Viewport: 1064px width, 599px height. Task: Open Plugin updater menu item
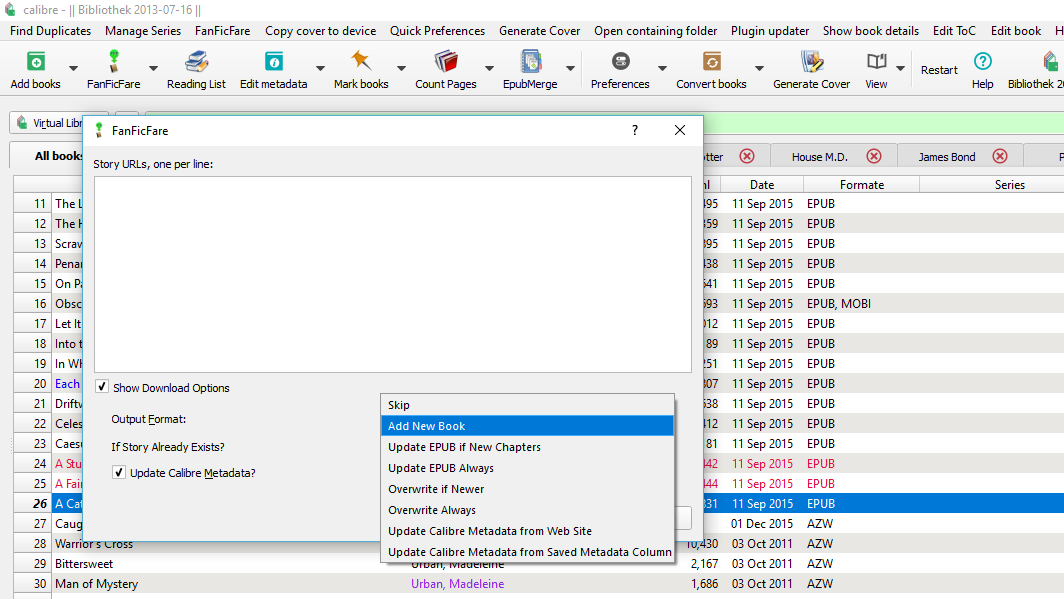pyautogui.click(x=770, y=31)
